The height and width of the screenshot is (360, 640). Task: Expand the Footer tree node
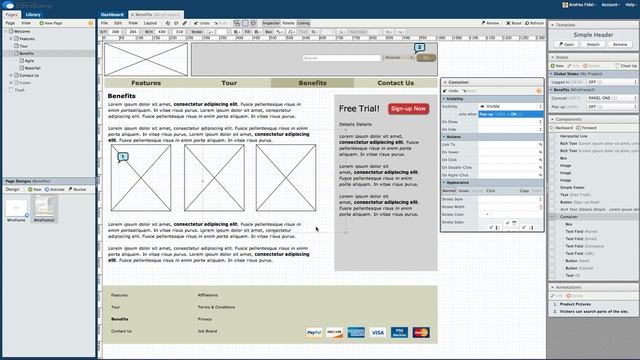point(11,83)
